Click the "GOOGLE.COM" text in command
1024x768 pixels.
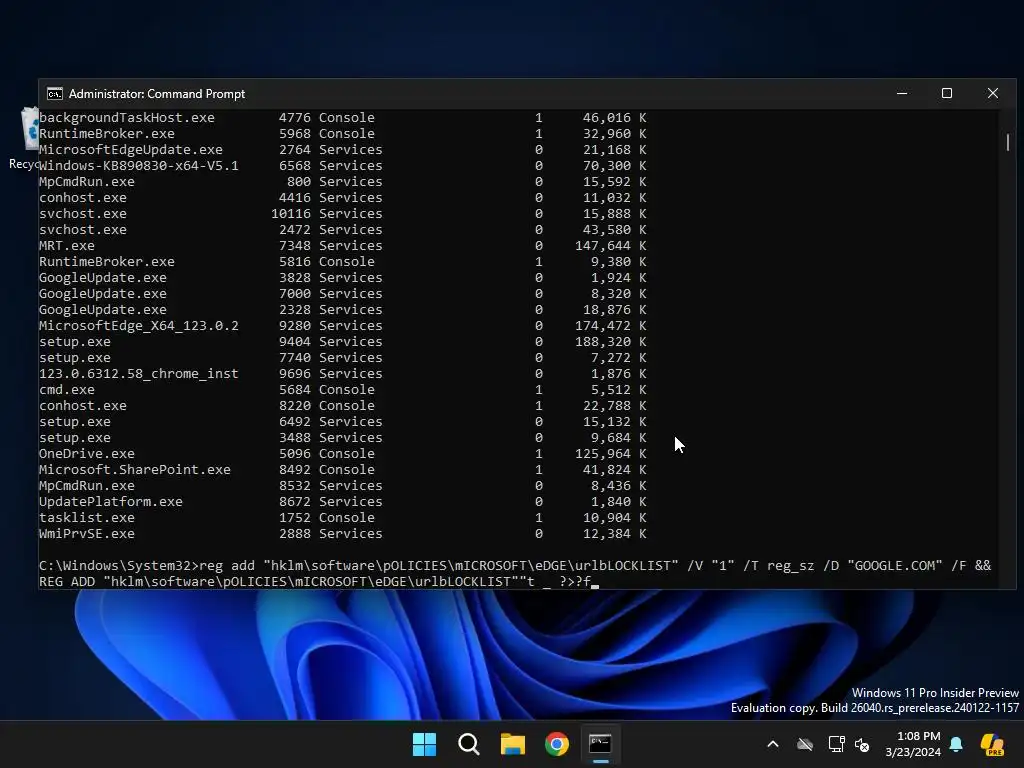(x=895, y=566)
